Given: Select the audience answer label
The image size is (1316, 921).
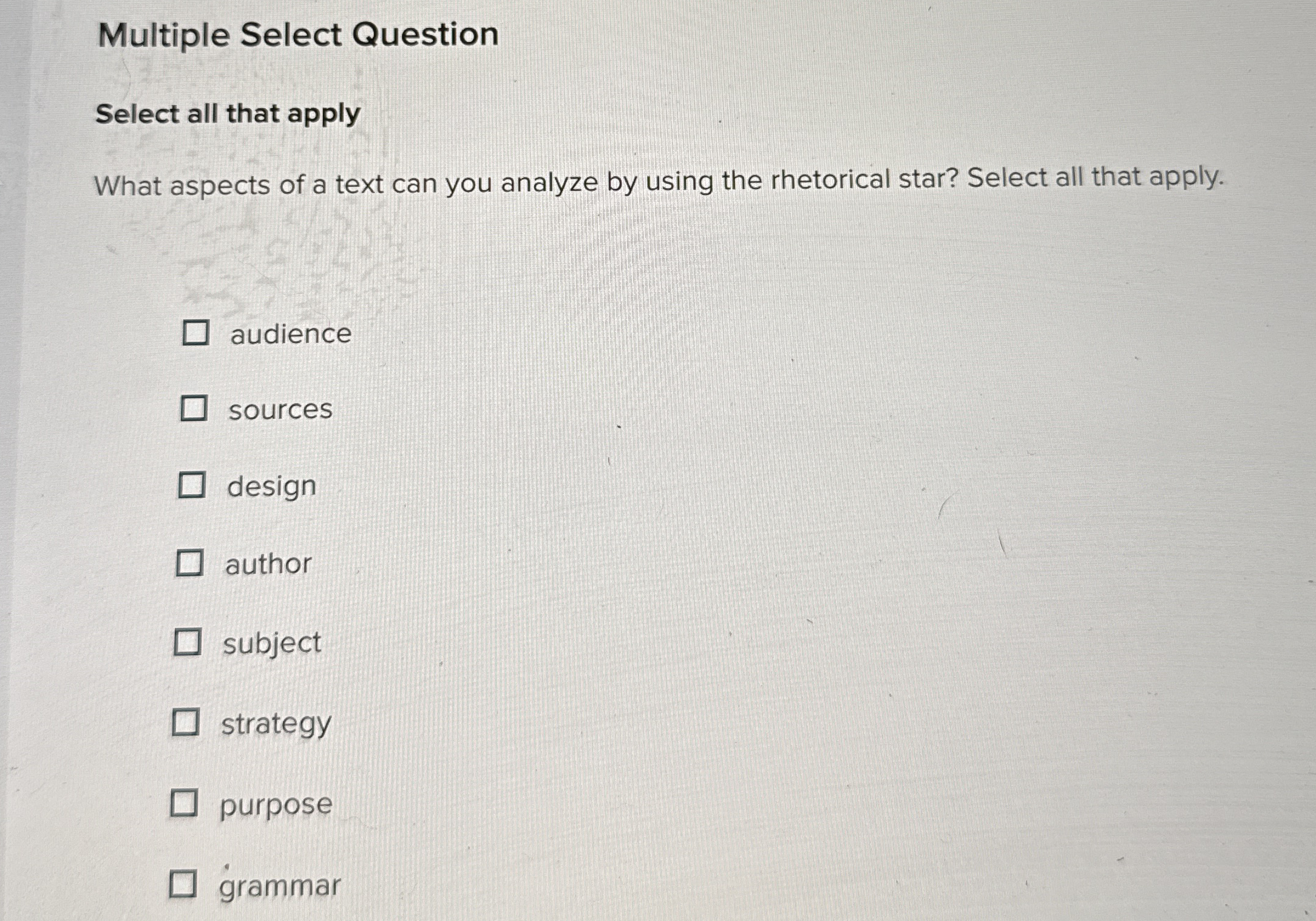Looking at the screenshot, I should click(291, 335).
